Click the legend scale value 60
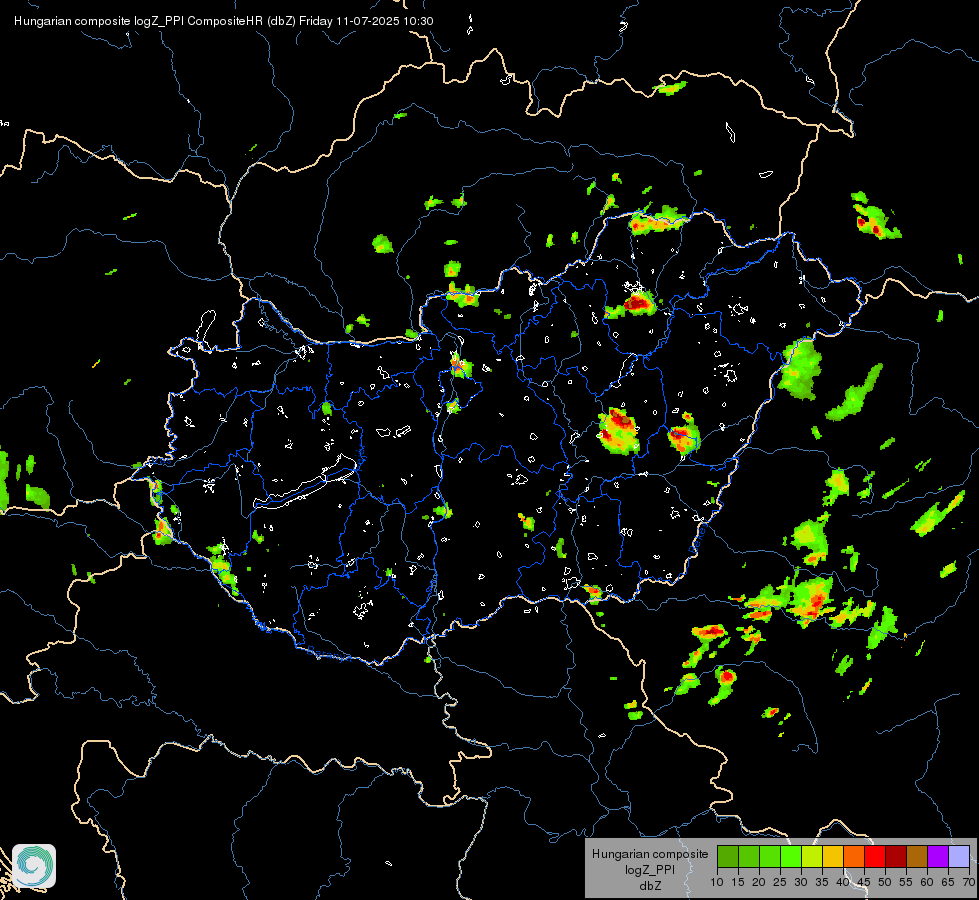Screen dimensions: 979x900 tap(927, 883)
